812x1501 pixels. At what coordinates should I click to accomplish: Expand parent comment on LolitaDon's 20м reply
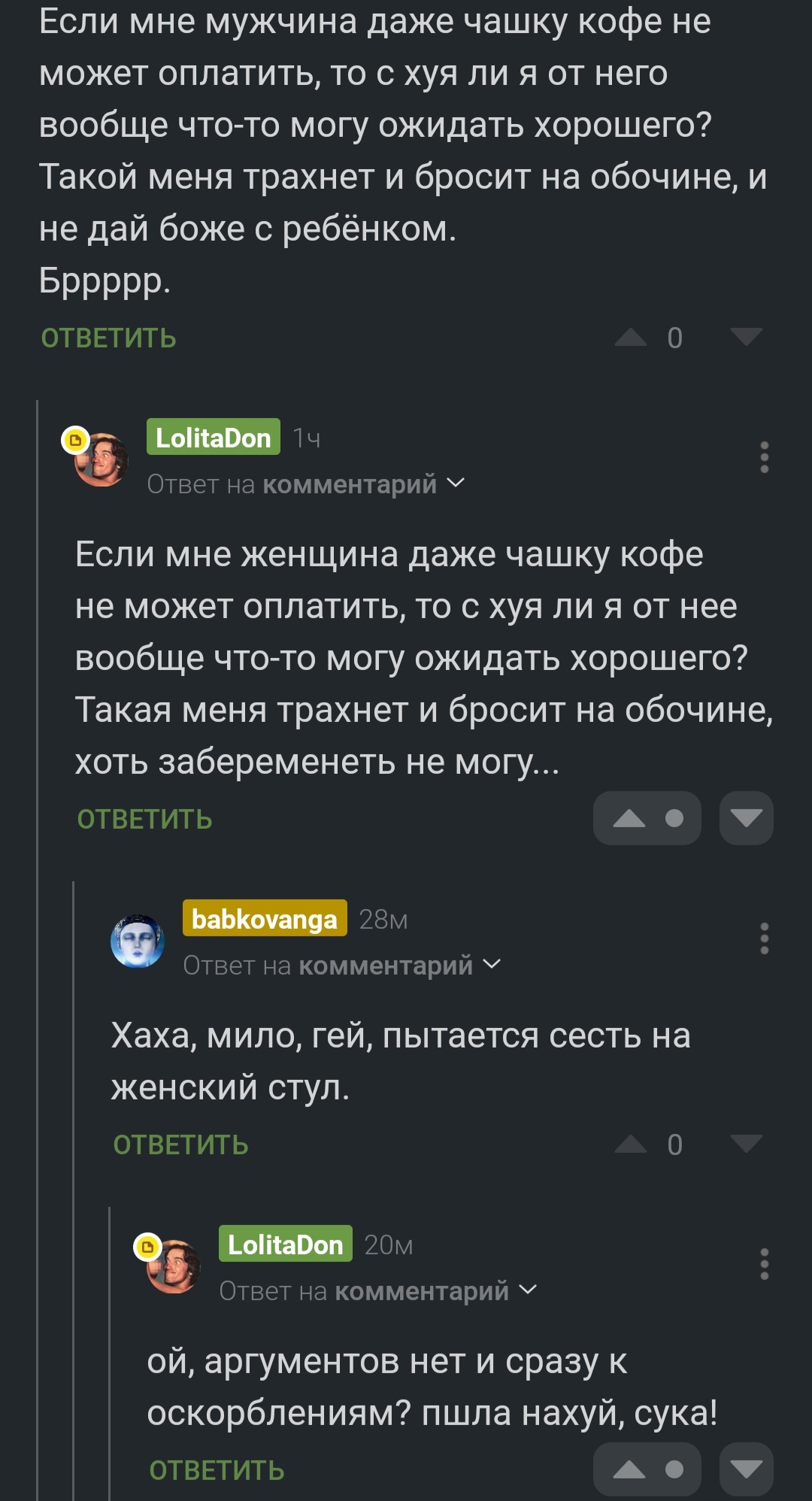(378, 1291)
